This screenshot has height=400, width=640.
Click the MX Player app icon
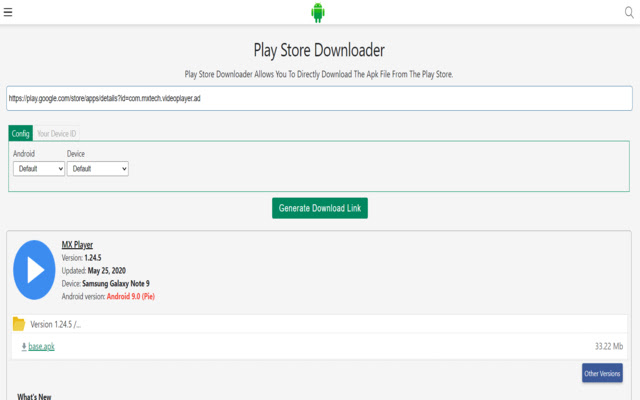pos(34,270)
